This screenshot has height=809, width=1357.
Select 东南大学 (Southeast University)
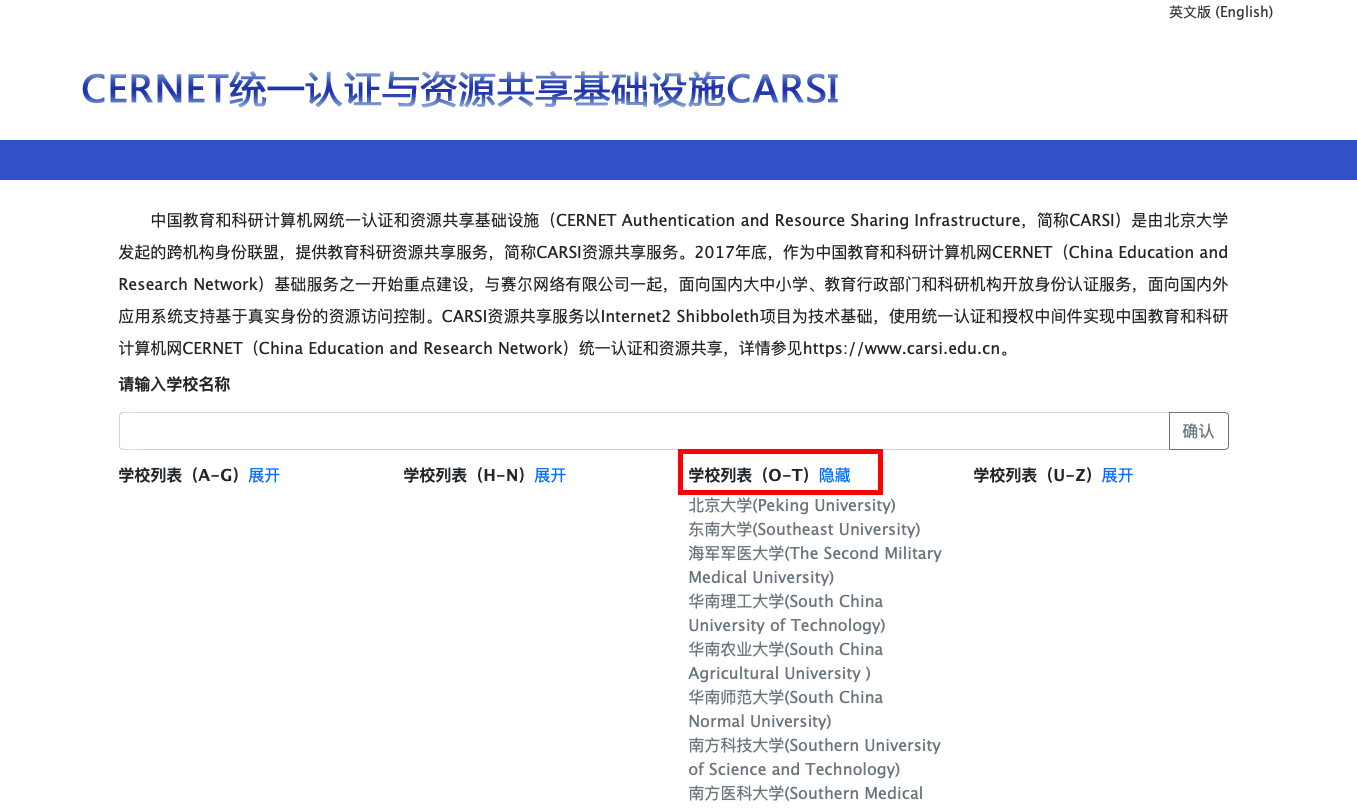pyautogui.click(x=804, y=529)
